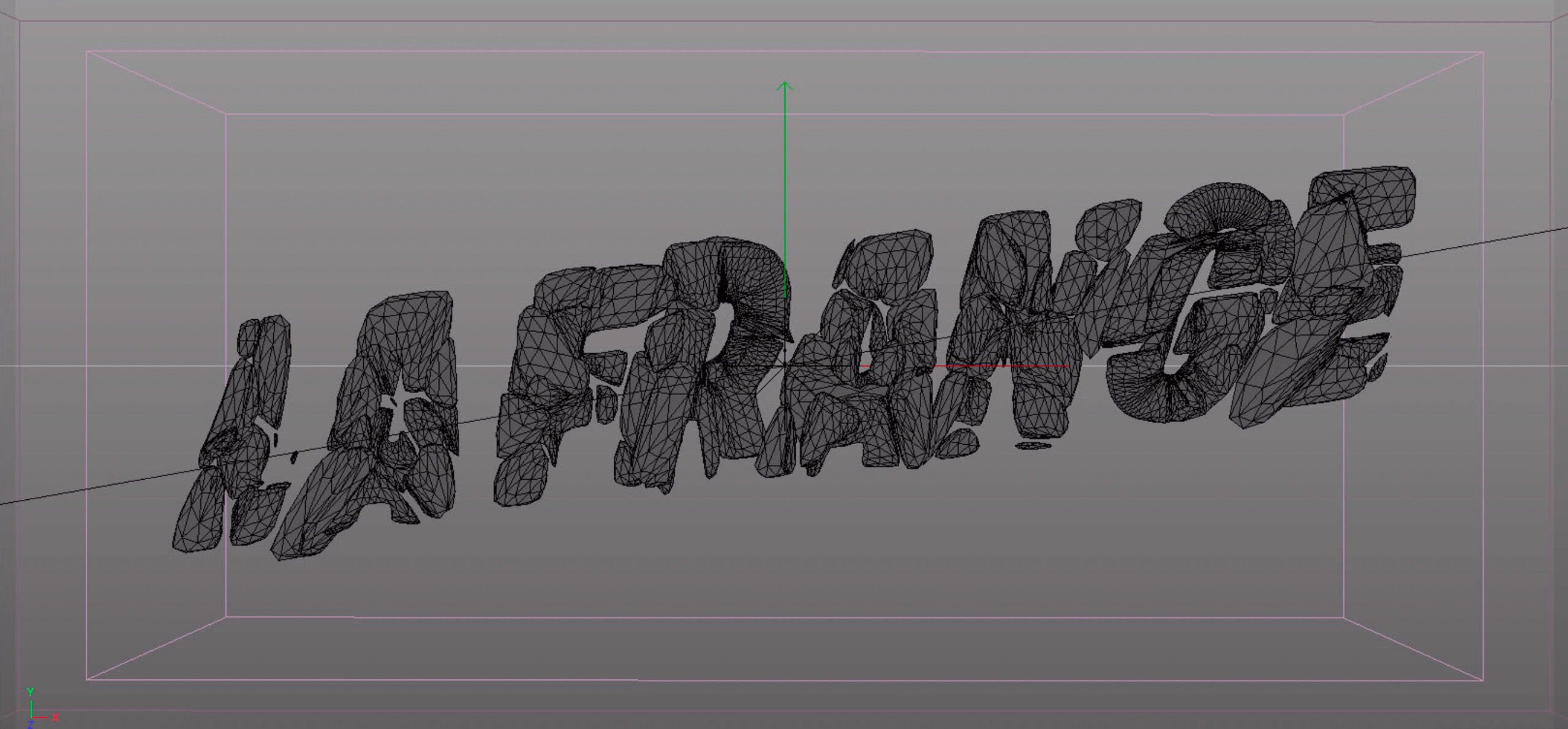The width and height of the screenshot is (1568, 729).
Task: Click the green Y-axis arrow tip
Action: point(785,84)
